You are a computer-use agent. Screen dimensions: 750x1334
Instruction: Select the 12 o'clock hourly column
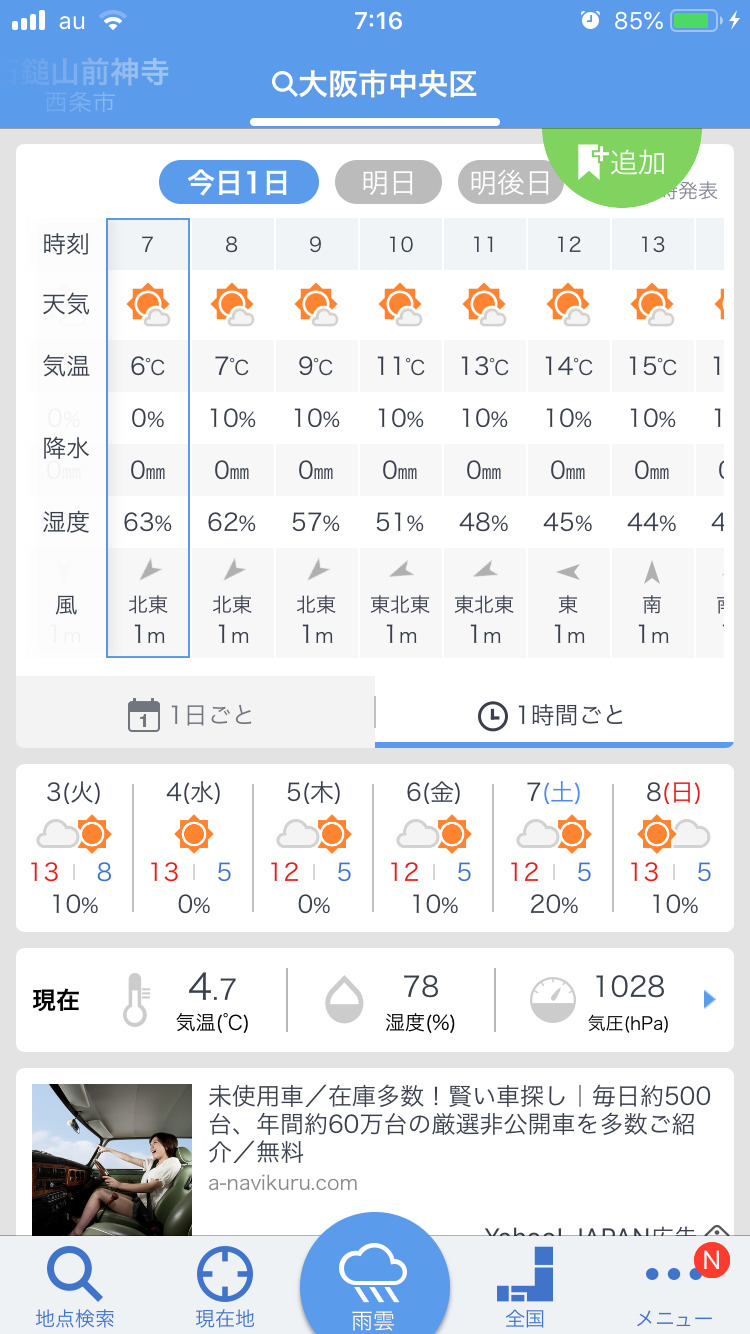569,440
